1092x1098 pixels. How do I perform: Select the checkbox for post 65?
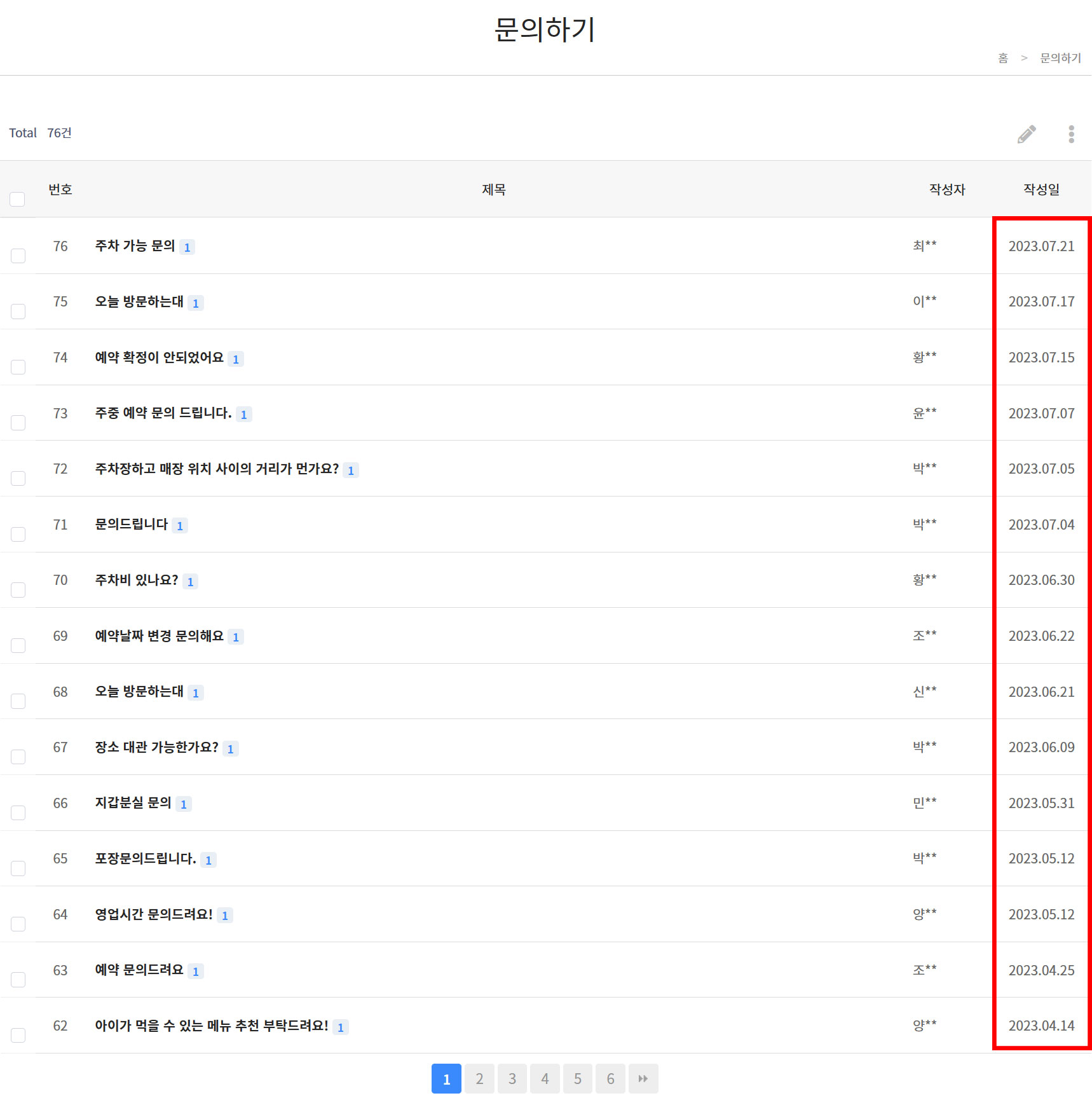click(x=18, y=868)
